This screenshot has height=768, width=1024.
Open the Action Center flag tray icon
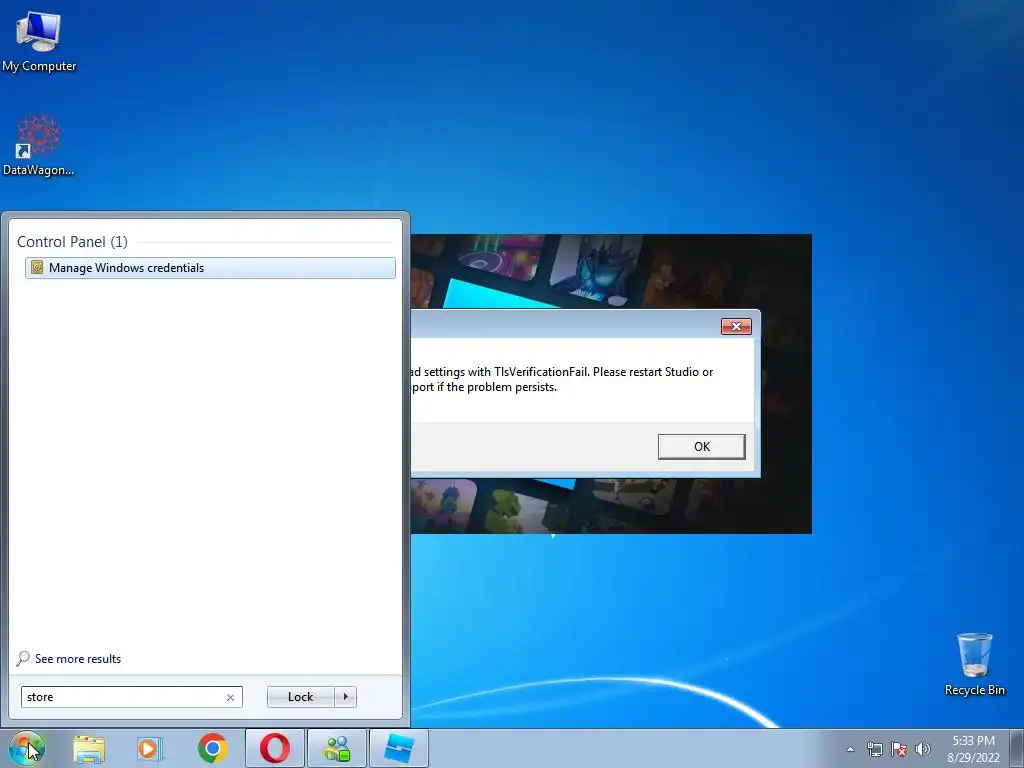[899, 749]
